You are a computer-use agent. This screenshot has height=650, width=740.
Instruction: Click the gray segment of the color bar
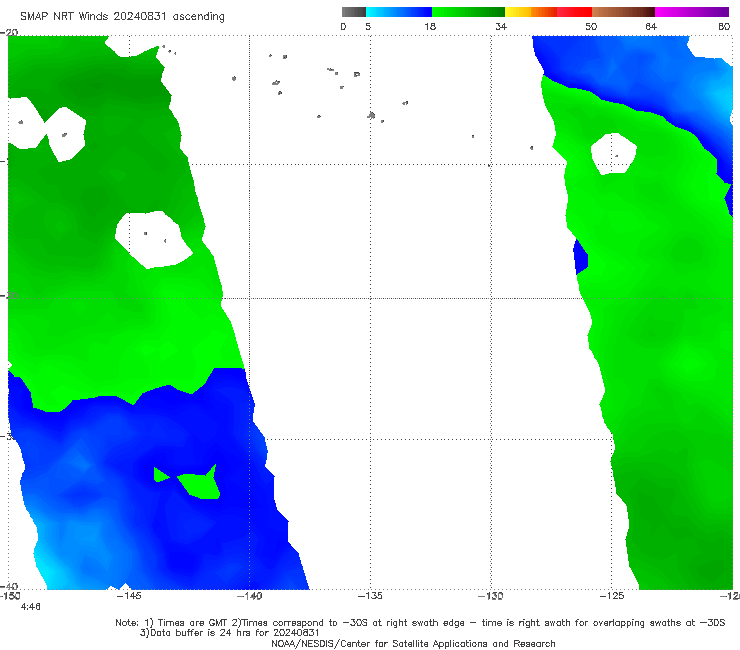[353, 12]
